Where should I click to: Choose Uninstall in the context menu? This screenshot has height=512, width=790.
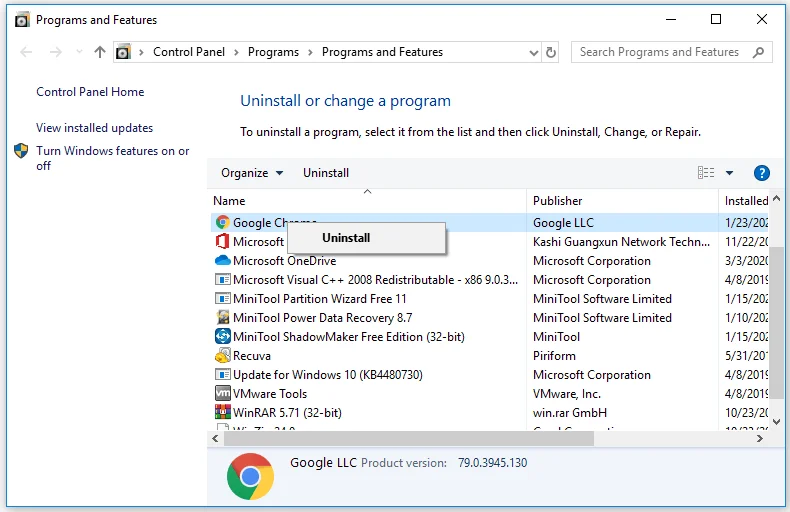click(366, 238)
